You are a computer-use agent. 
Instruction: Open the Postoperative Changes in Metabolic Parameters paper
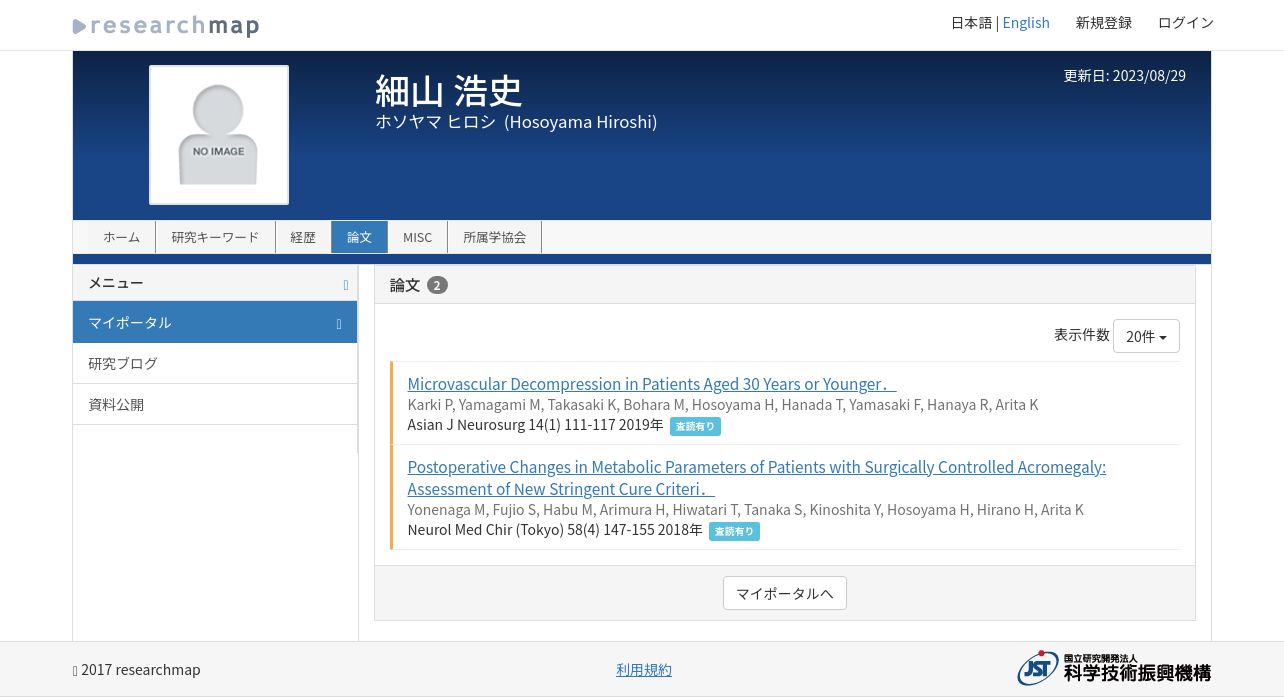[756, 478]
